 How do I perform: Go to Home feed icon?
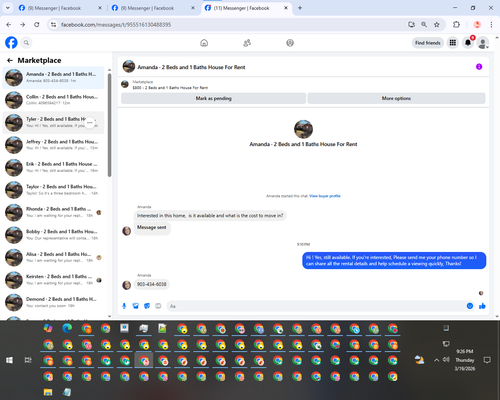pyautogui.click(x=204, y=43)
